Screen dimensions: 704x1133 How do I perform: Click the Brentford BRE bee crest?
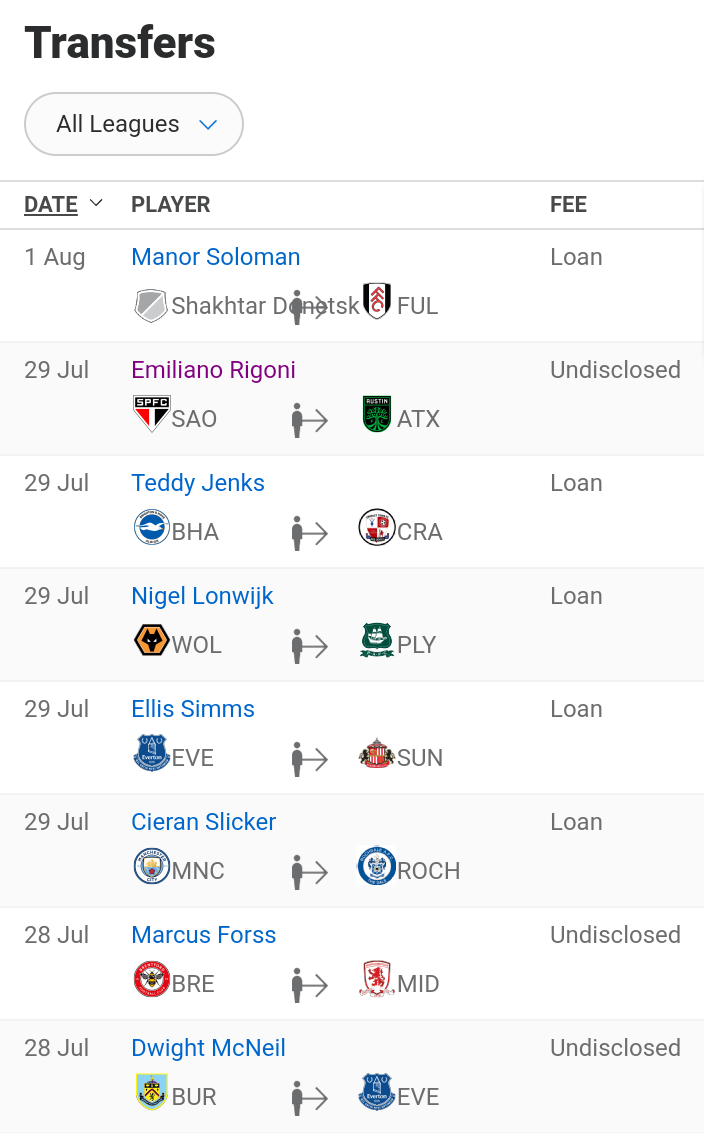pos(152,979)
